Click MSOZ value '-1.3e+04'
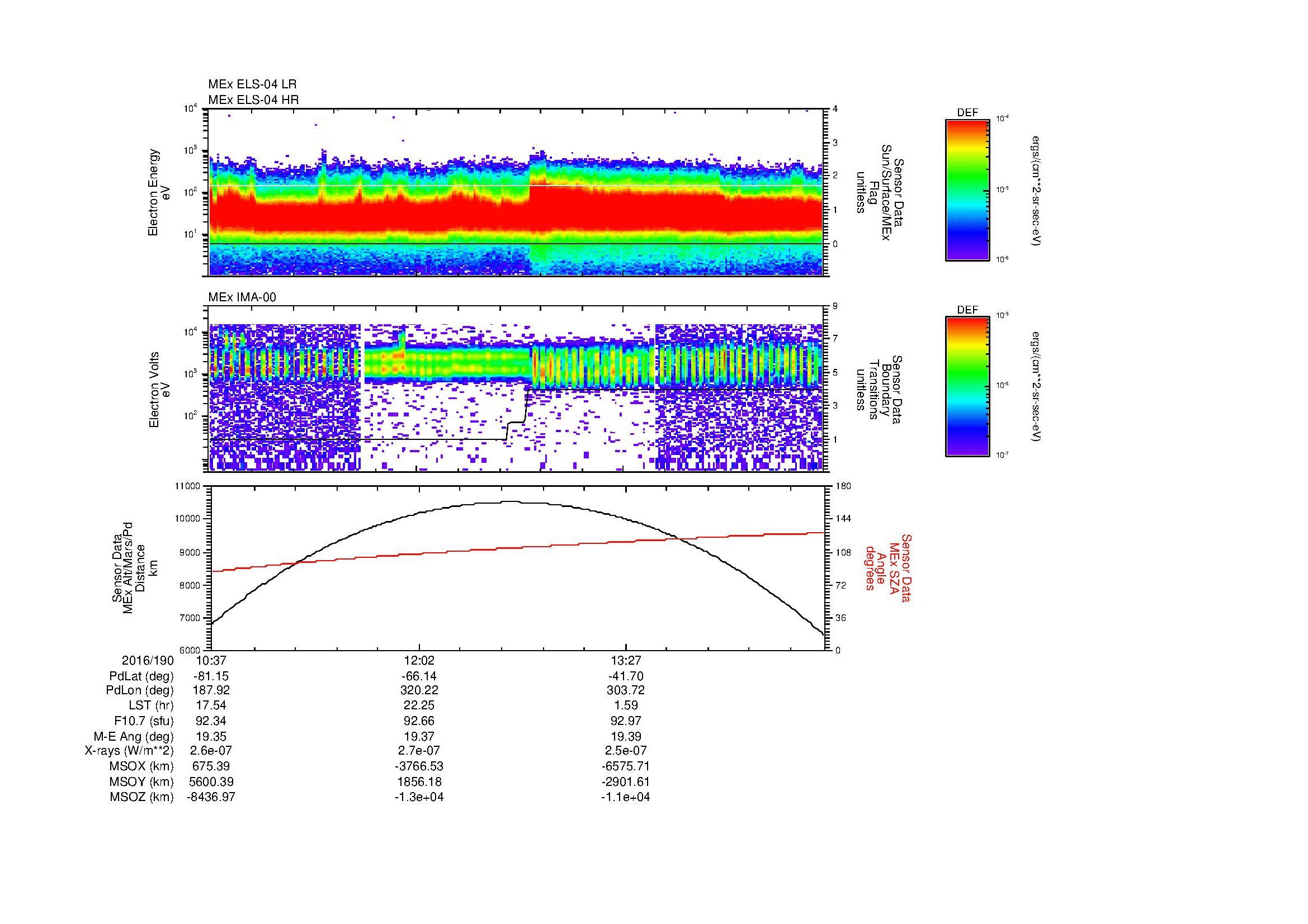The height and width of the screenshot is (924, 1308). [x=419, y=797]
